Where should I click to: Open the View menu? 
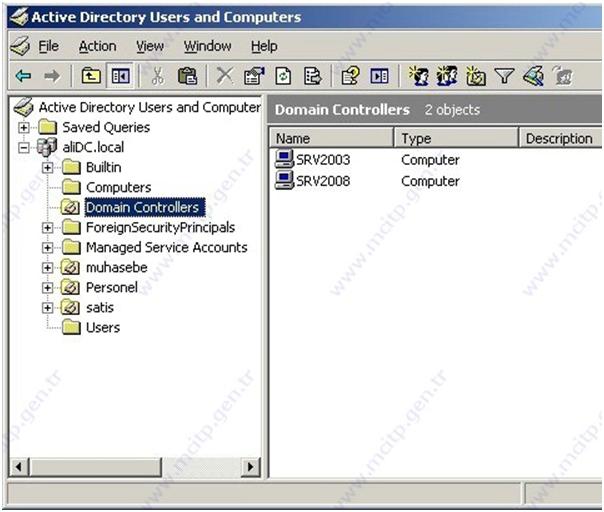[x=150, y=46]
